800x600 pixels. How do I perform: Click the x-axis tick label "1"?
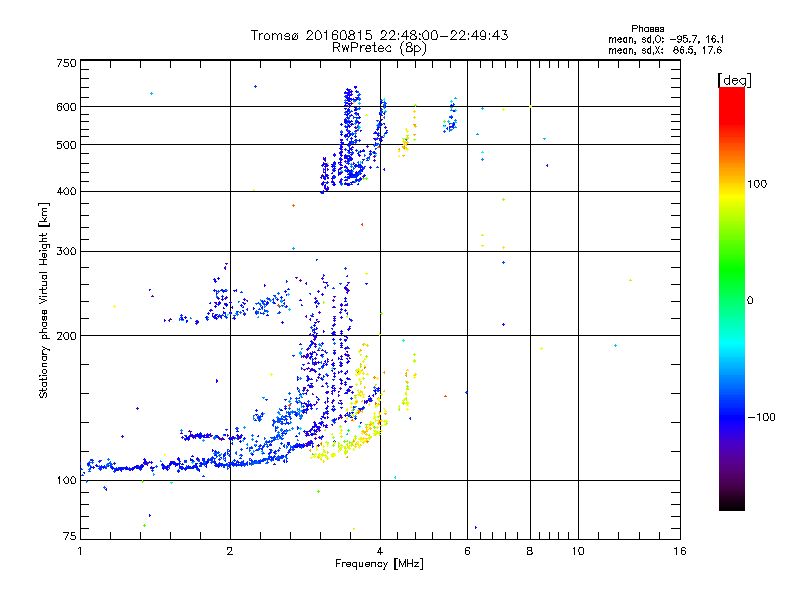(x=80, y=551)
